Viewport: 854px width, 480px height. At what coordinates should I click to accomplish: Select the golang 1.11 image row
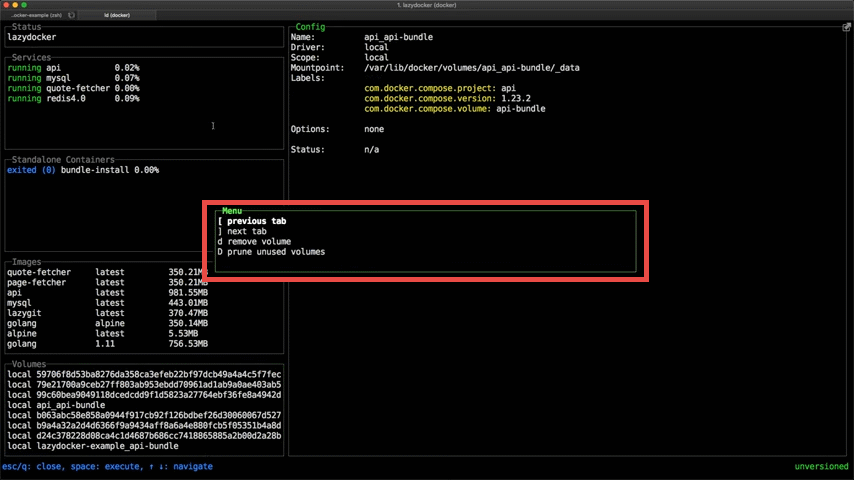pyautogui.click(x=106, y=344)
